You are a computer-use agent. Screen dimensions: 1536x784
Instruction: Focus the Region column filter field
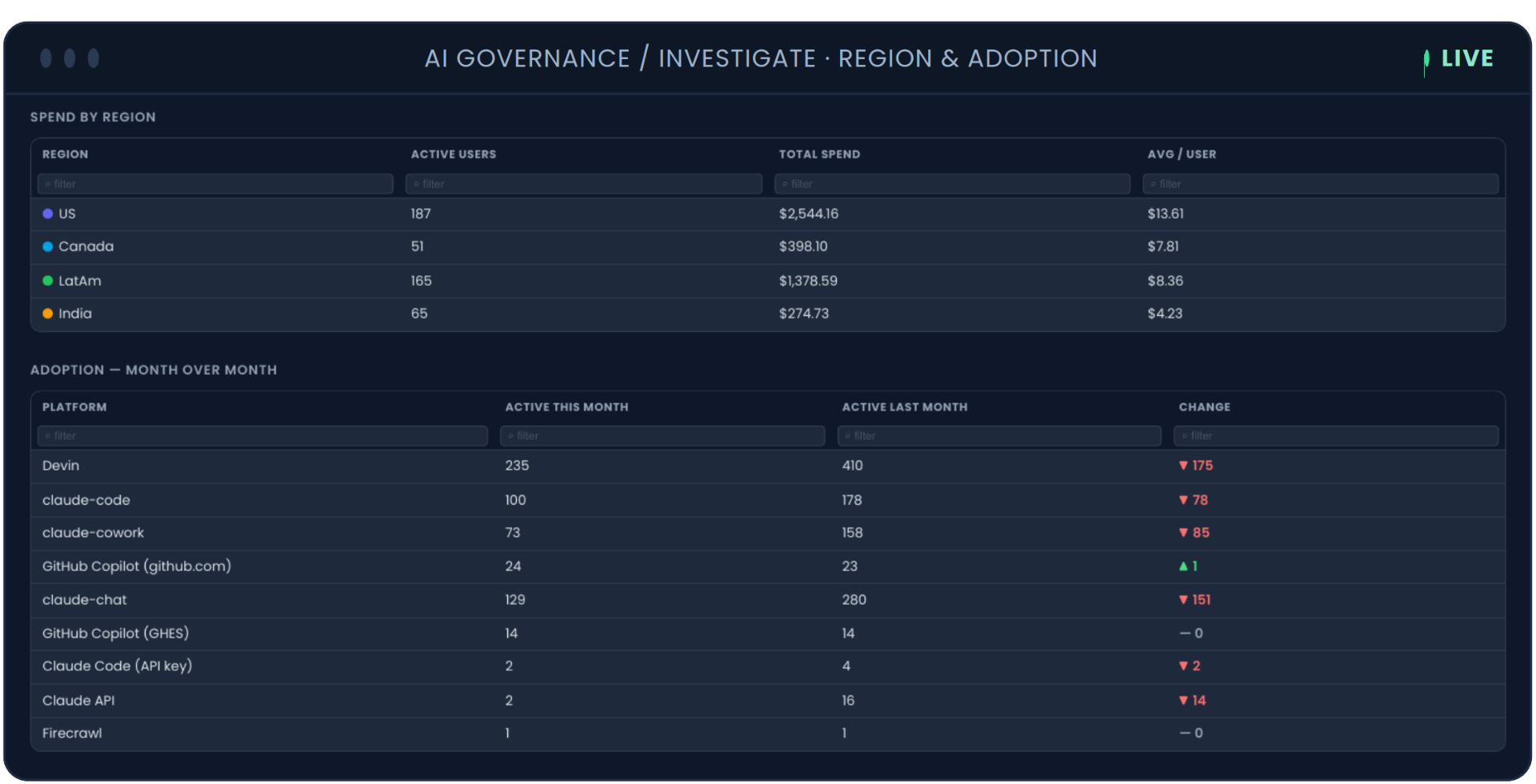point(215,184)
